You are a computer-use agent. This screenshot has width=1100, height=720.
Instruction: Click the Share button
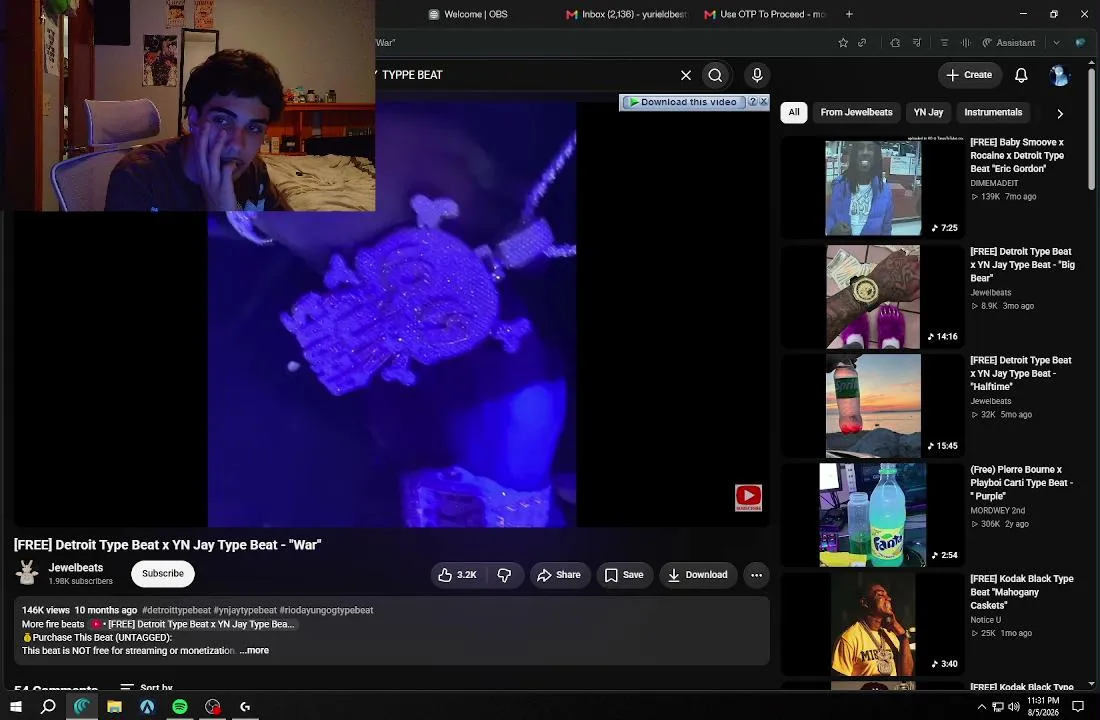(x=560, y=575)
